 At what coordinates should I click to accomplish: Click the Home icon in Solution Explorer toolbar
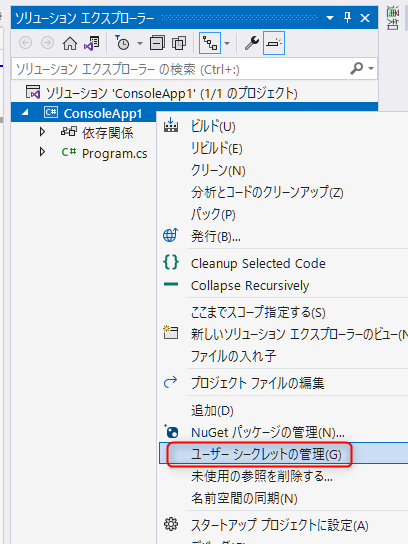(70, 43)
